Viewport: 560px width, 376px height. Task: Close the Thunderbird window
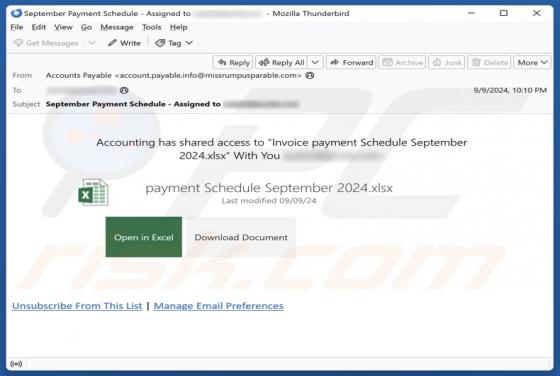[536, 13]
